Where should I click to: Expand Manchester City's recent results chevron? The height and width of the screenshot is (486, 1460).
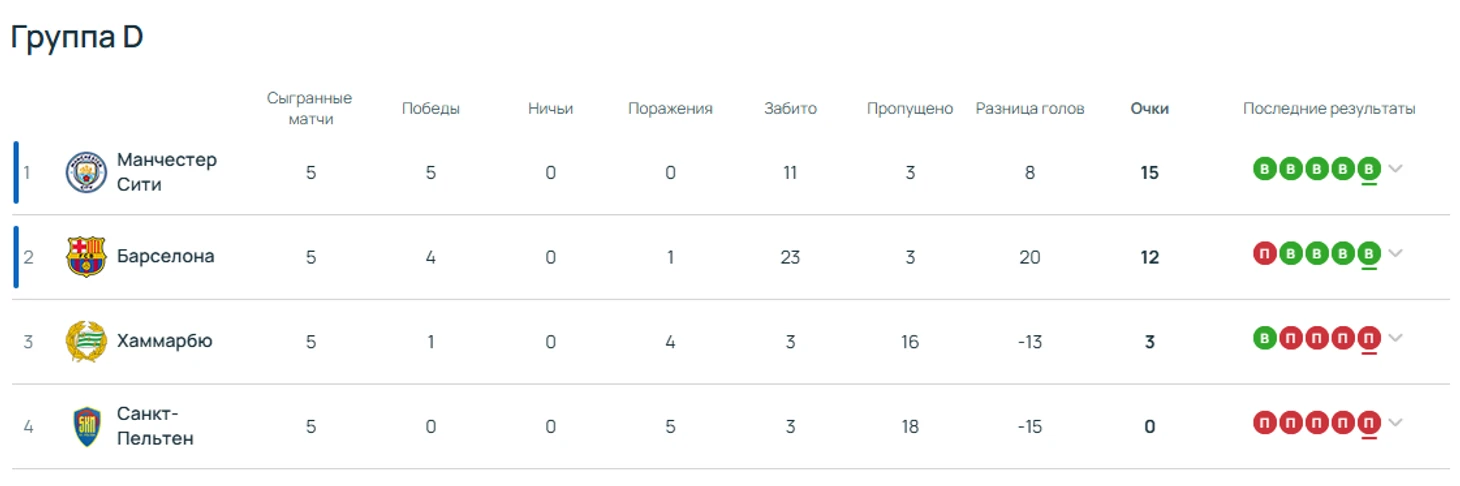pyautogui.click(x=1395, y=168)
